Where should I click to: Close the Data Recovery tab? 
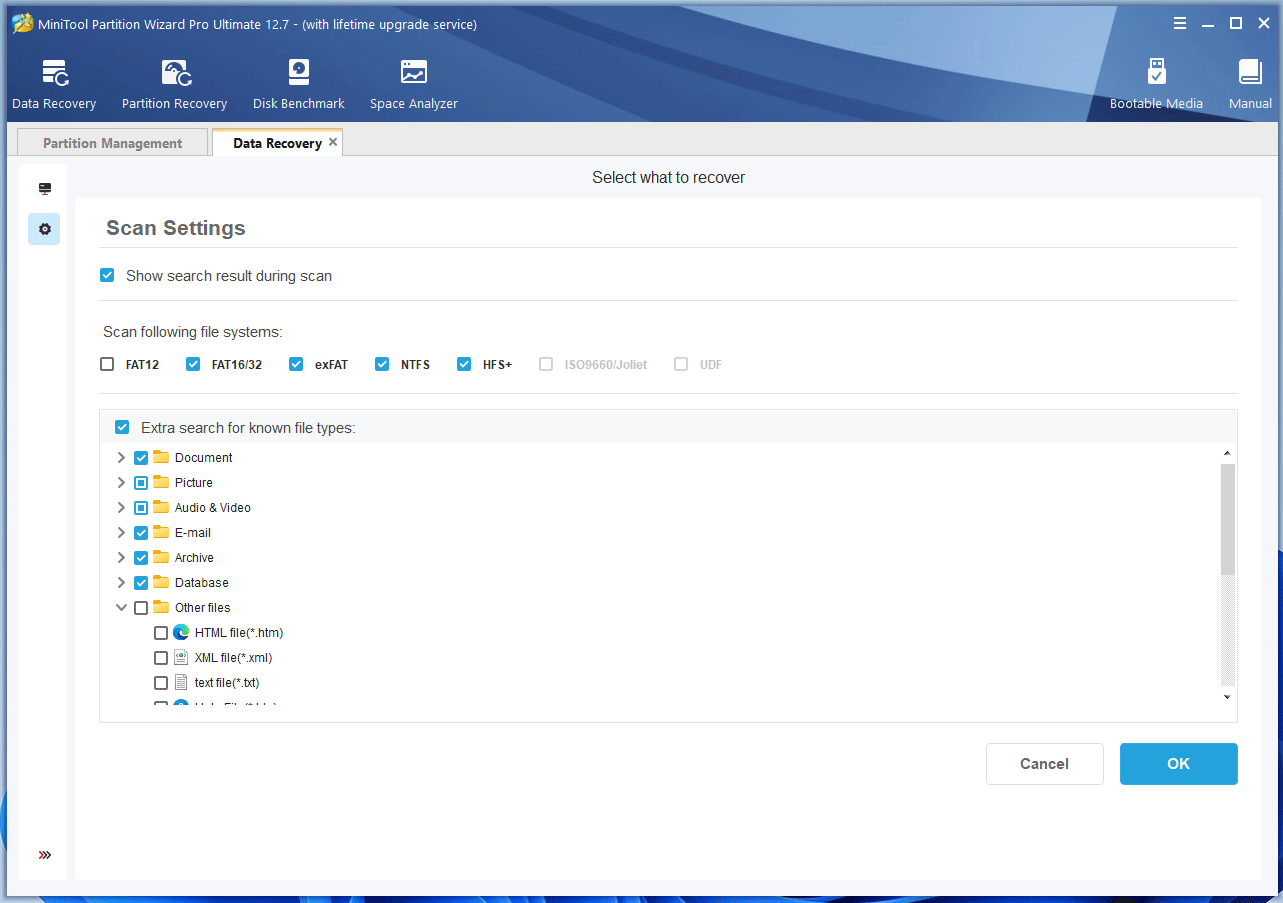pos(334,142)
